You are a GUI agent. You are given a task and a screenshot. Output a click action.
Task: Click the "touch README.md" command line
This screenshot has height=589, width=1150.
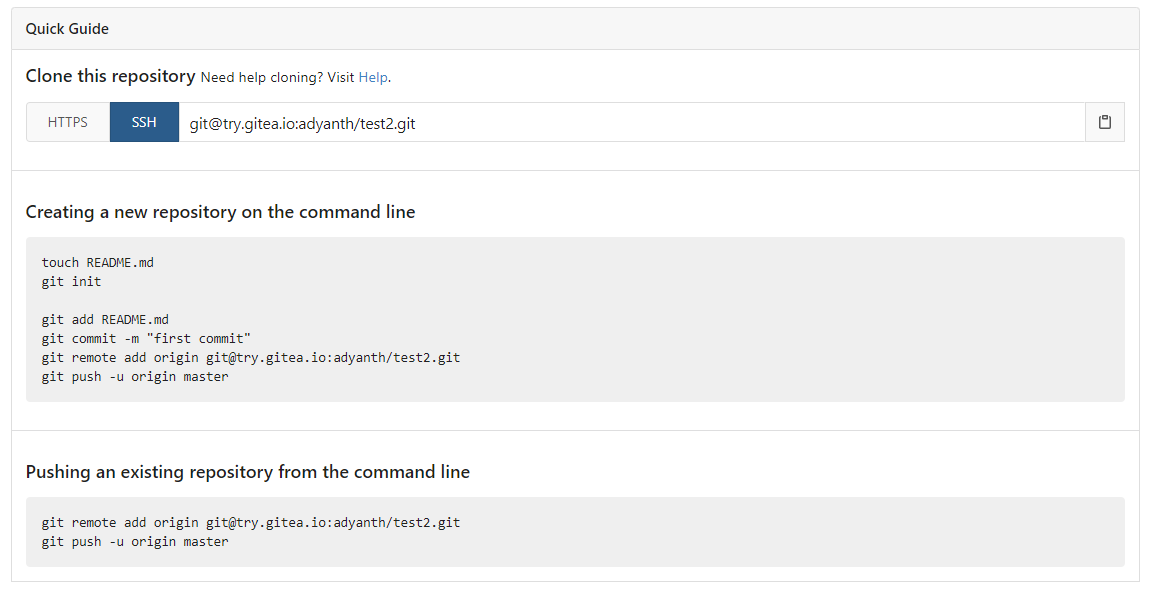click(x=97, y=263)
